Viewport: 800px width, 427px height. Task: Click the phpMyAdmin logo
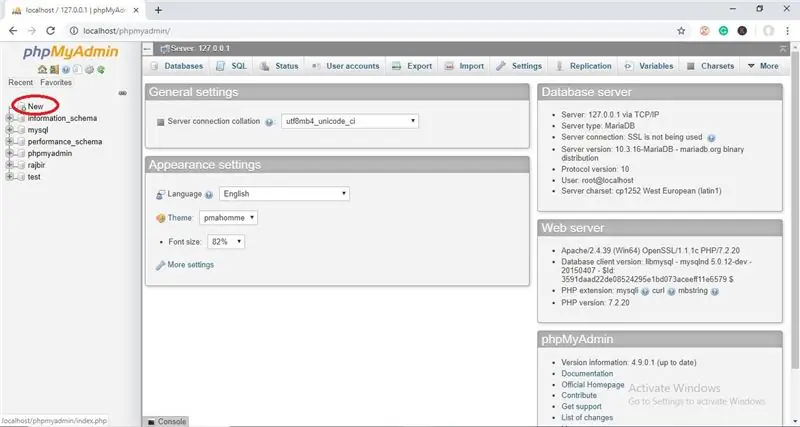pyautogui.click(x=71, y=52)
